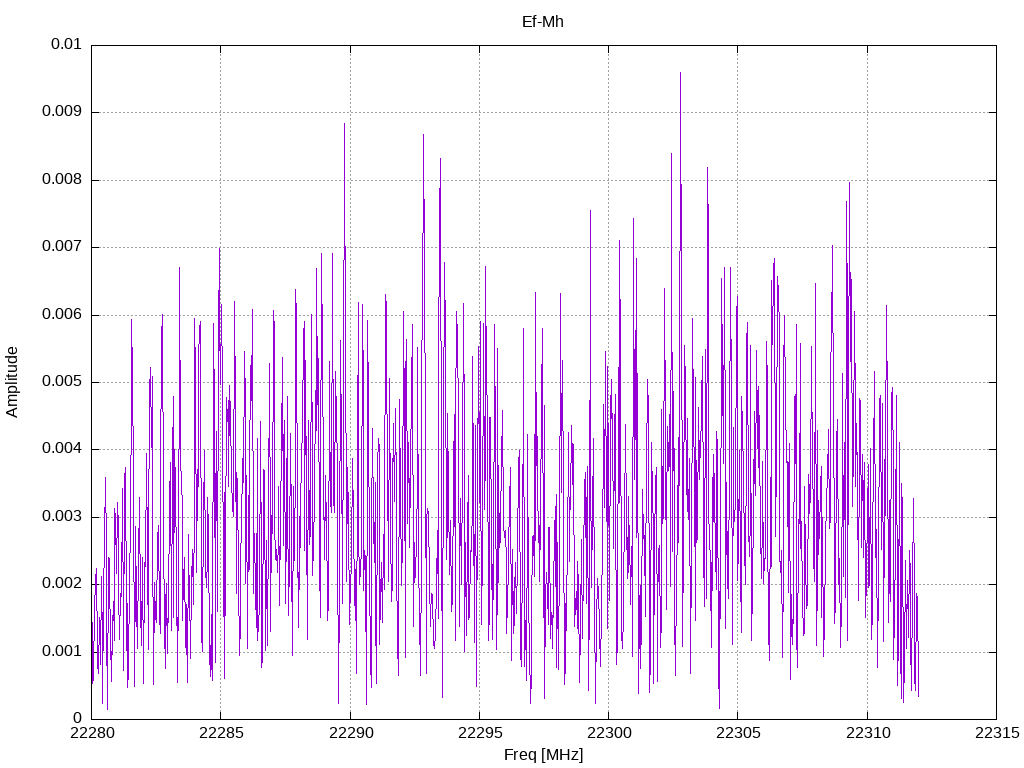Click the 0.005 y-axis tick label
The image size is (1024, 768).
62,382
